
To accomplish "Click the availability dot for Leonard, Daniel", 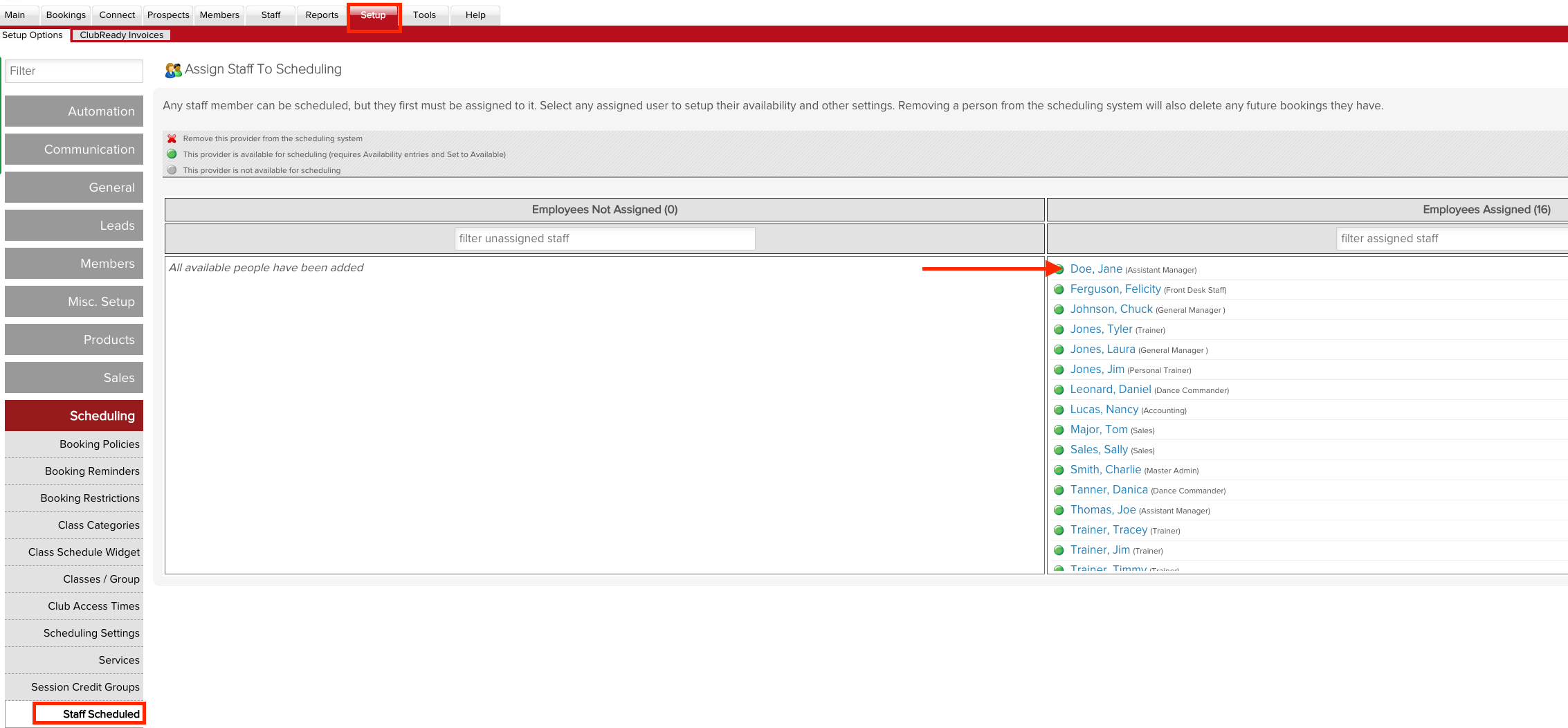I will click(x=1059, y=390).
